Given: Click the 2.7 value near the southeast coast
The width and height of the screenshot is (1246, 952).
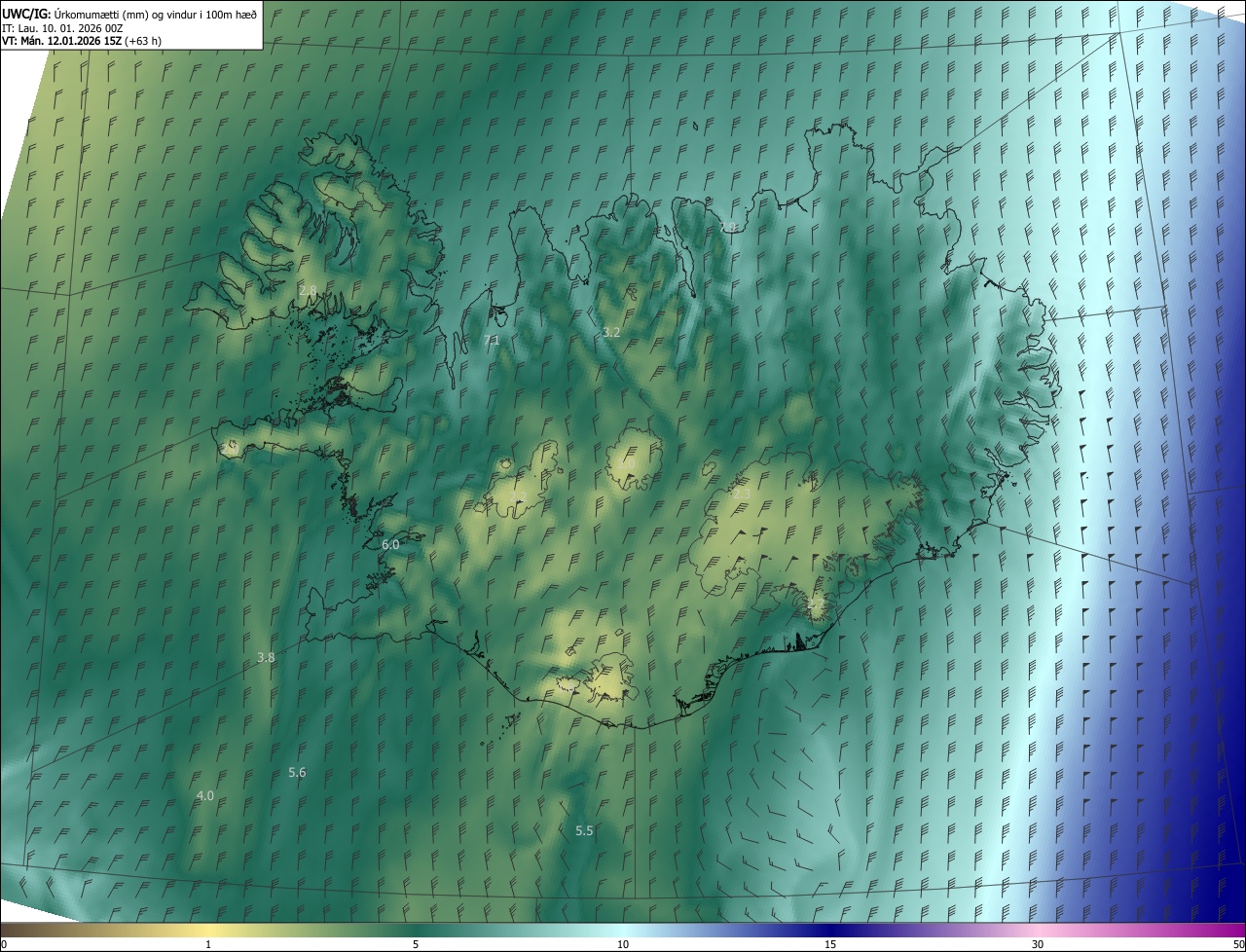Looking at the screenshot, I should 816,604.
